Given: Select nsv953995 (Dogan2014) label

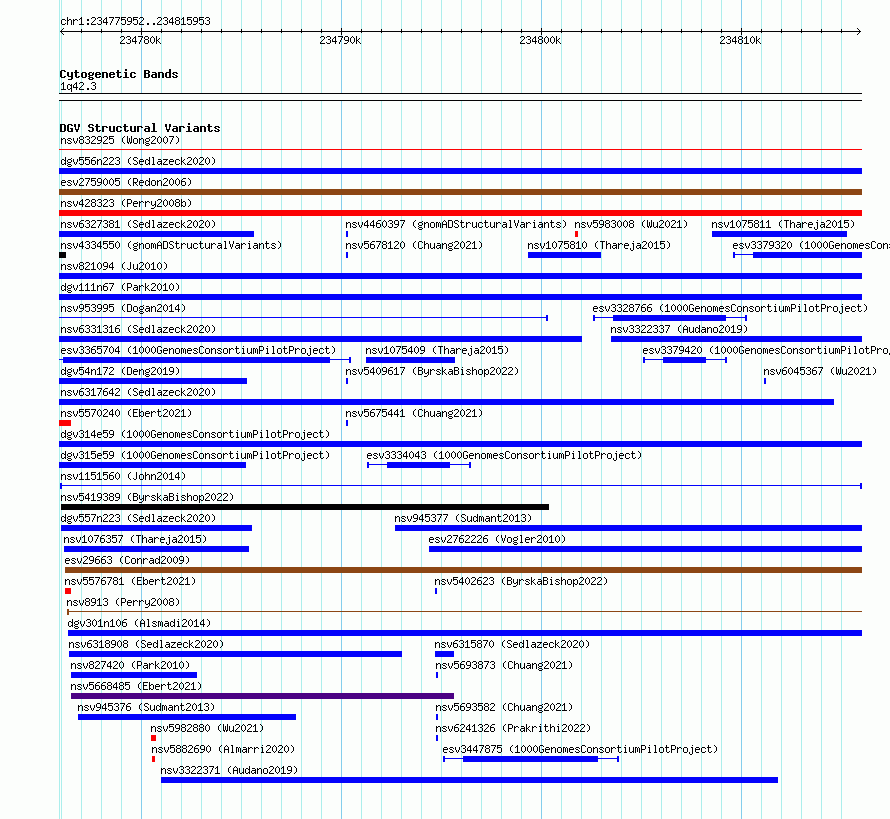Looking at the screenshot, I should click(123, 308).
